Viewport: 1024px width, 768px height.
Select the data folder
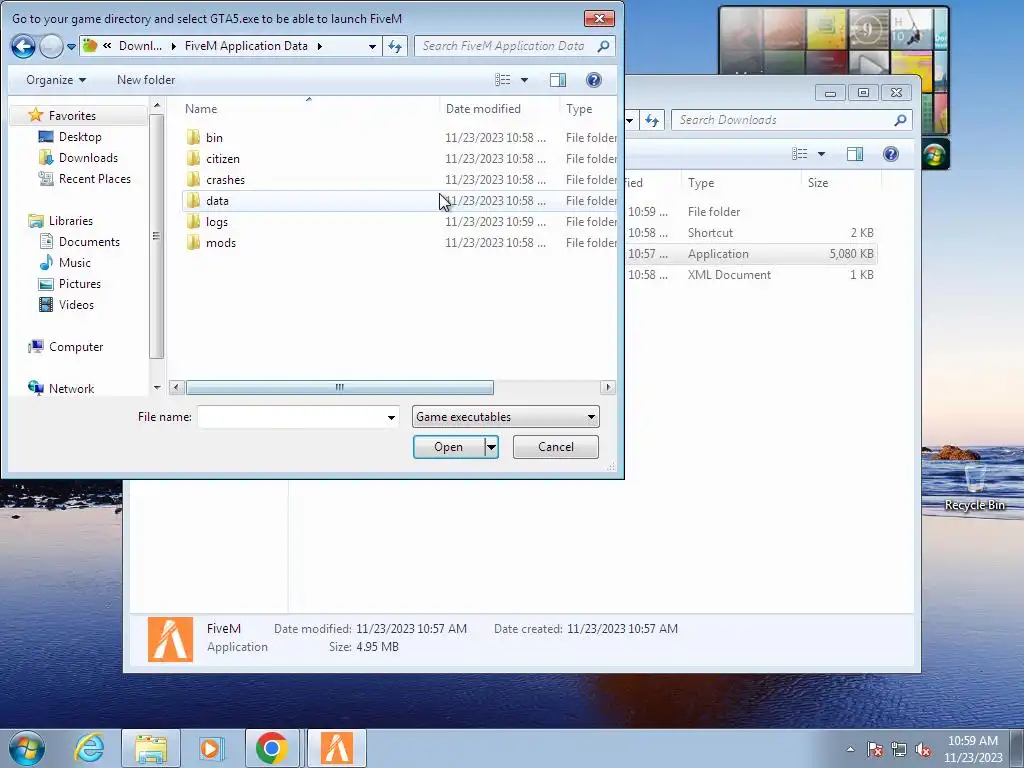pyautogui.click(x=398, y=200)
